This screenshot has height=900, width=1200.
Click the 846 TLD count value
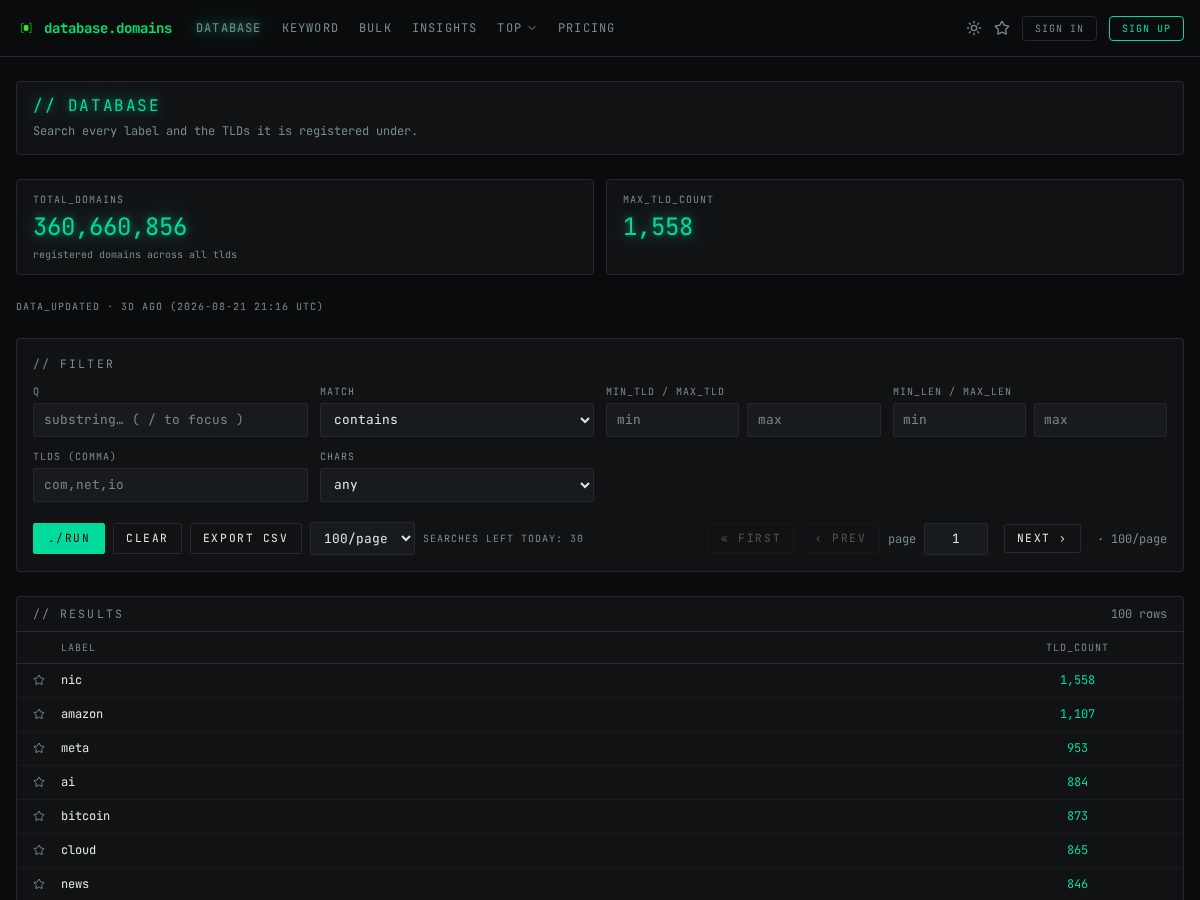click(1077, 884)
